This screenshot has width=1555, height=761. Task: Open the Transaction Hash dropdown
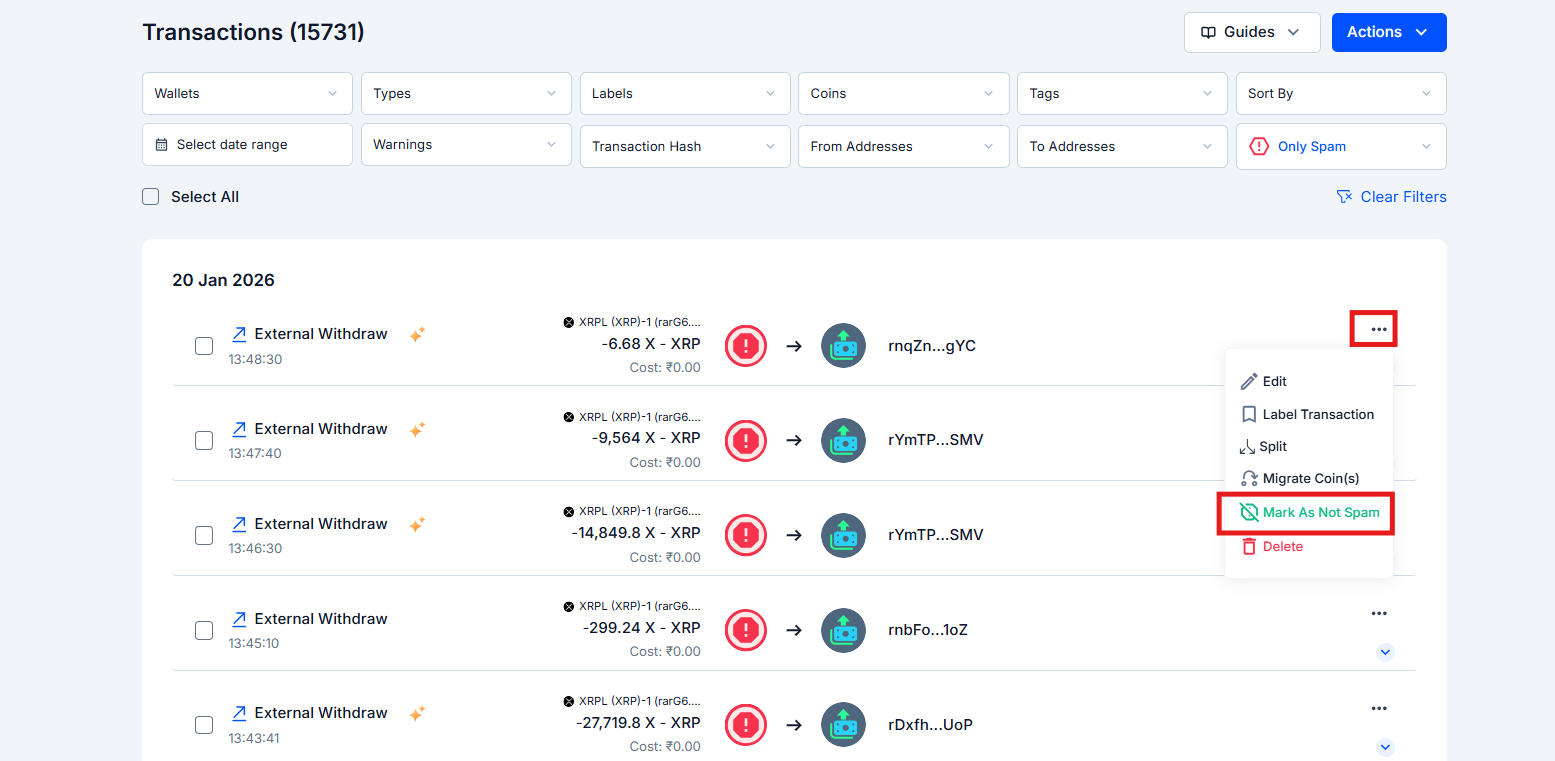click(x=685, y=146)
